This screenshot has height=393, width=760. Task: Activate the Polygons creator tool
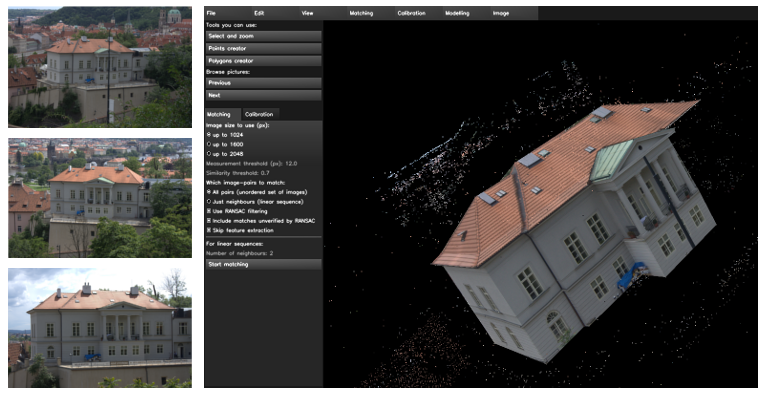click(264, 61)
